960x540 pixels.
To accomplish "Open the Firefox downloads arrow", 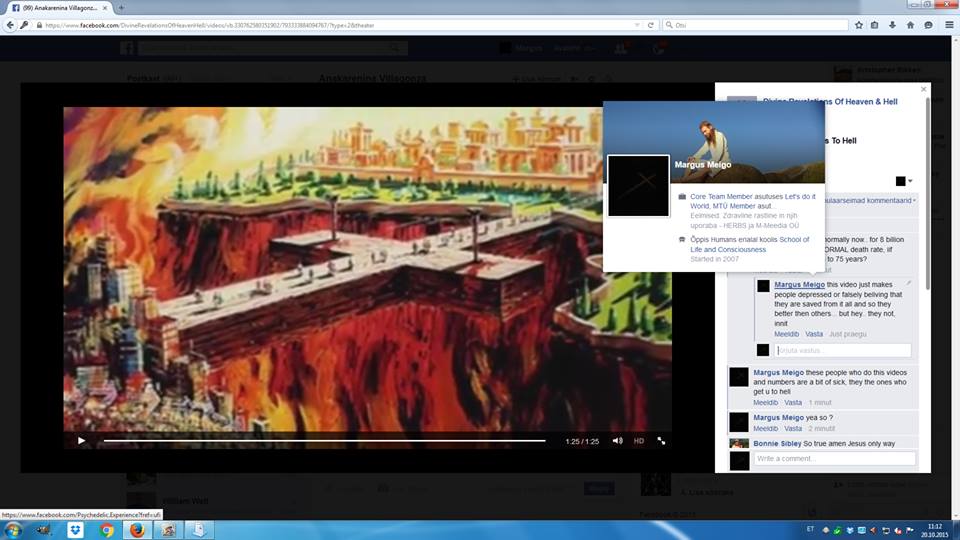I will click(892, 25).
